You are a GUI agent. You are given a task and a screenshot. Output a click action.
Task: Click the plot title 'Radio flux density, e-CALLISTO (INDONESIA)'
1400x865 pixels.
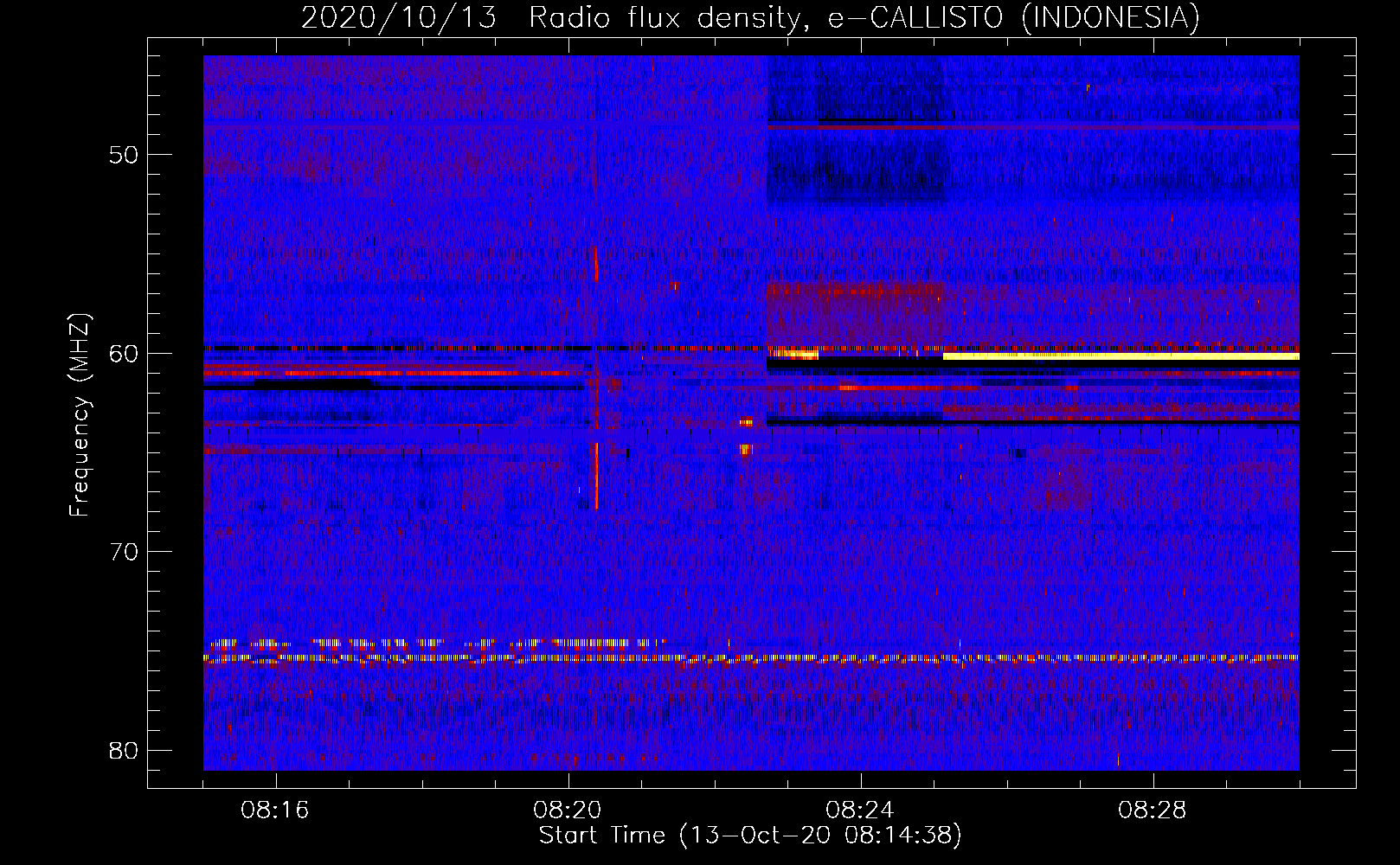[x=864, y=17]
